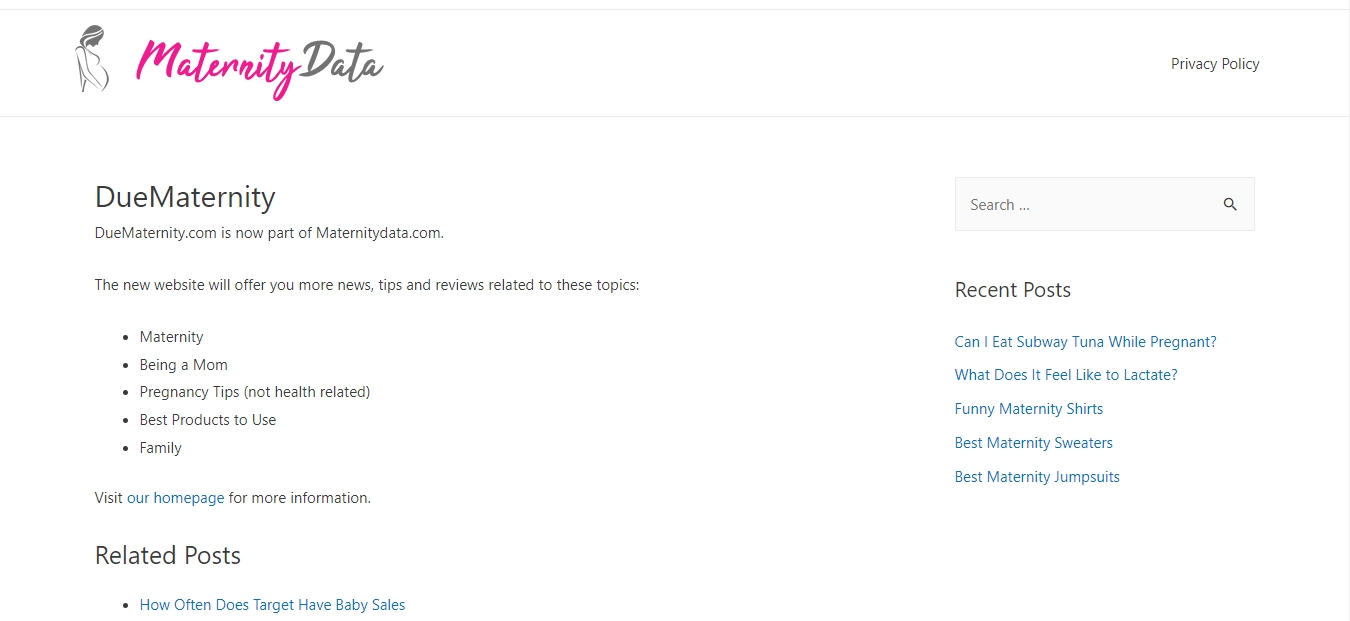Open 'What Does It Feel Like to Lactate?' post
This screenshot has height=621, width=1350.
coord(1066,375)
